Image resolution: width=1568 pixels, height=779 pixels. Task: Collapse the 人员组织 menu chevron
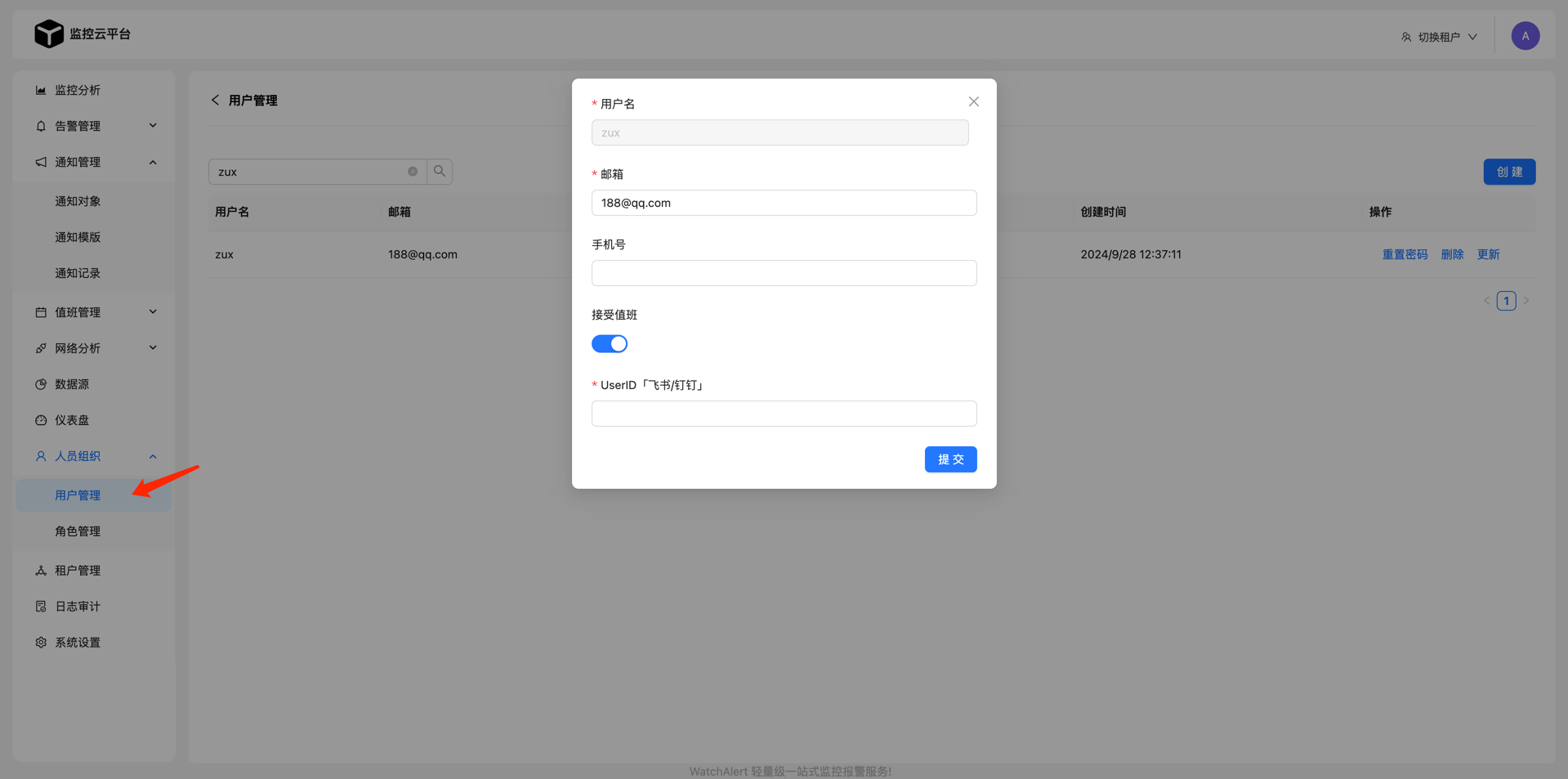(153, 456)
